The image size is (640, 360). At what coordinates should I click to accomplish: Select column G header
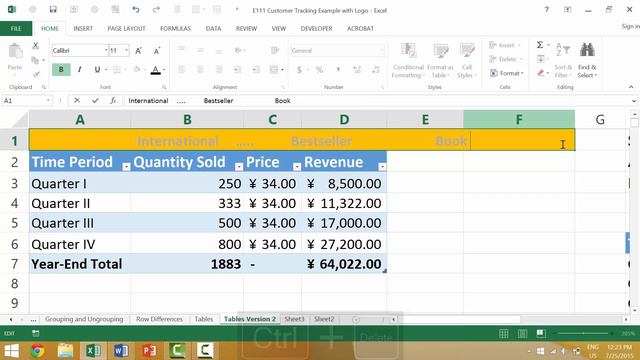pos(600,120)
